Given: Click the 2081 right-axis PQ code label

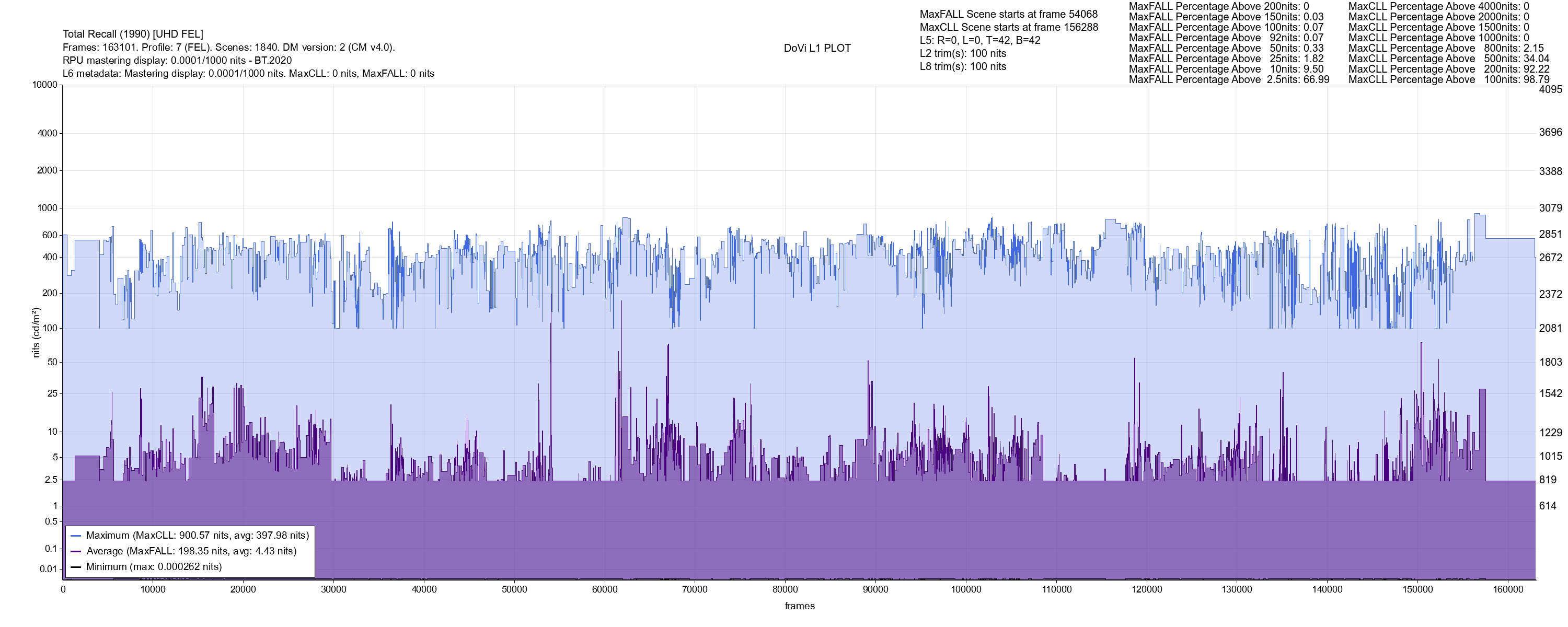Looking at the screenshot, I should (1550, 328).
